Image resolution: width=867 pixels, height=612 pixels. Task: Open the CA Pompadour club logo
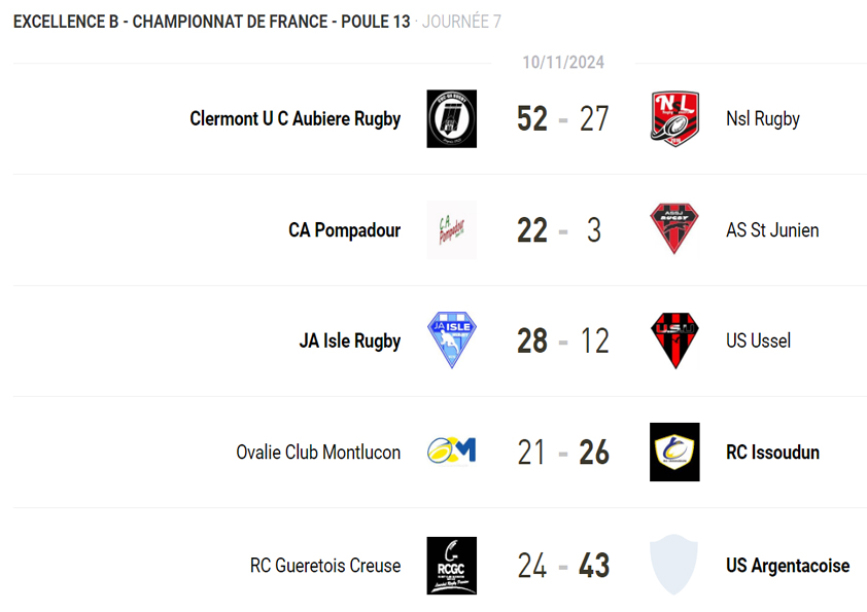(x=451, y=230)
